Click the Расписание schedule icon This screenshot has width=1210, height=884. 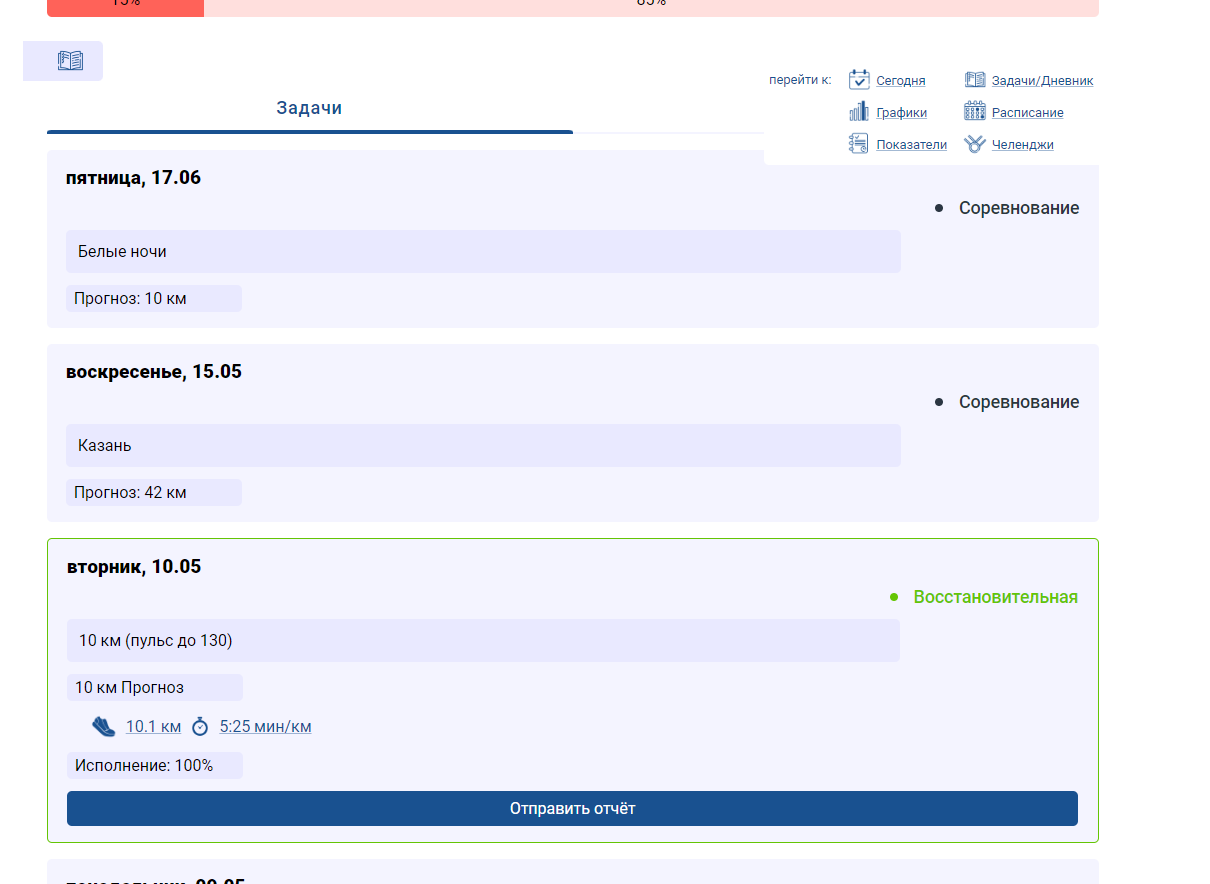[975, 112]
